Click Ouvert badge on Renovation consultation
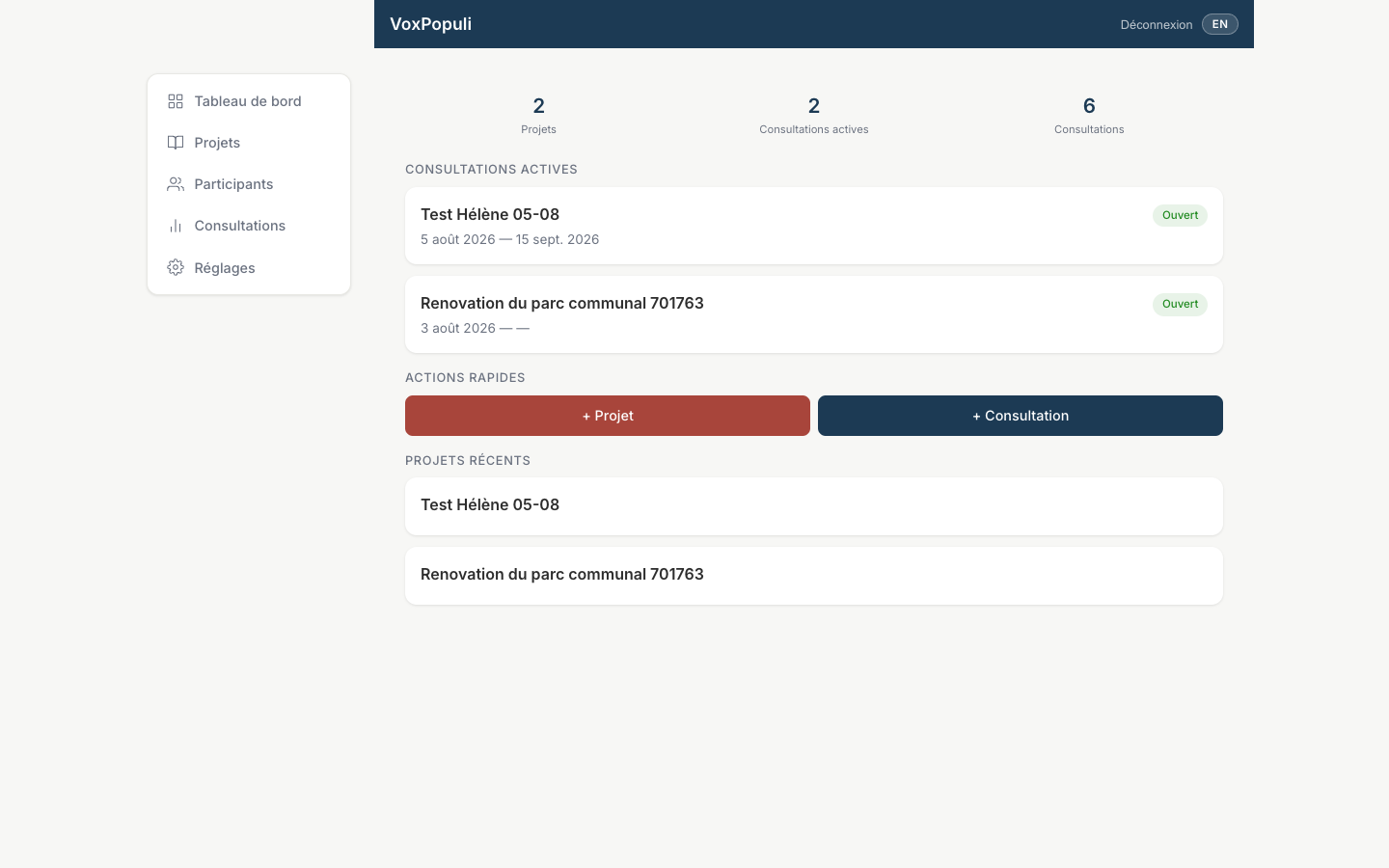Screen dimensions: 1389x868 pos(1180,304)
